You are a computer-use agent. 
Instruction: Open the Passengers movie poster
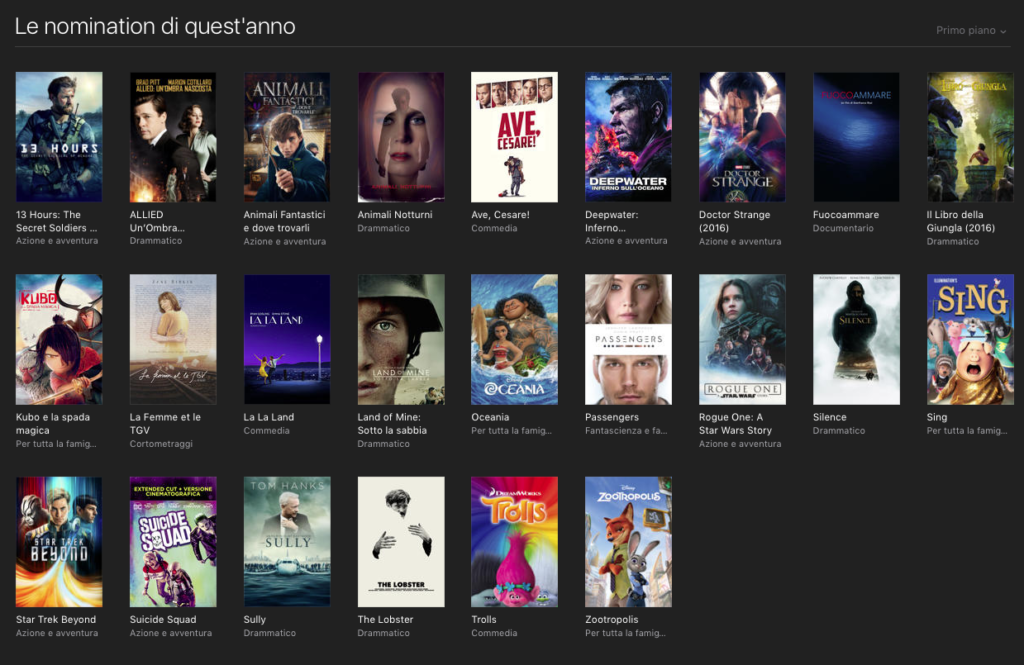628,339
